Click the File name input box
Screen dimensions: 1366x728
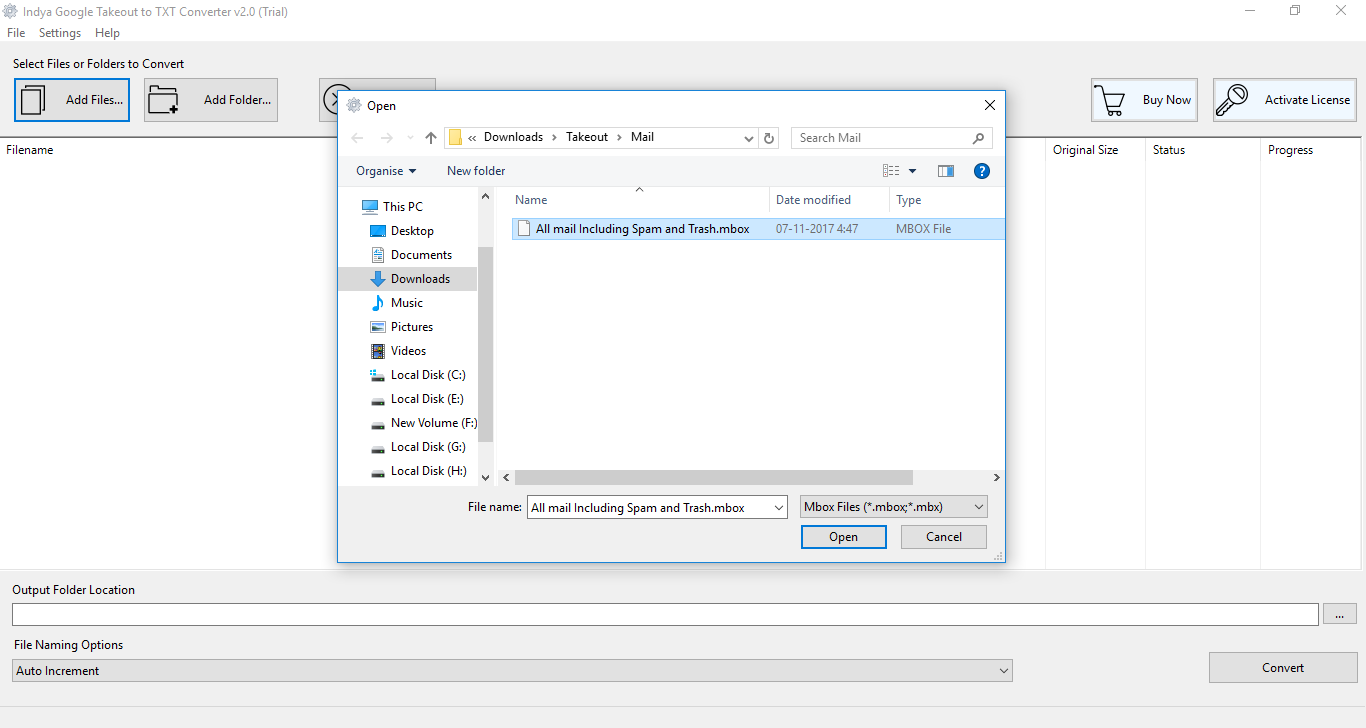point(649,508)
